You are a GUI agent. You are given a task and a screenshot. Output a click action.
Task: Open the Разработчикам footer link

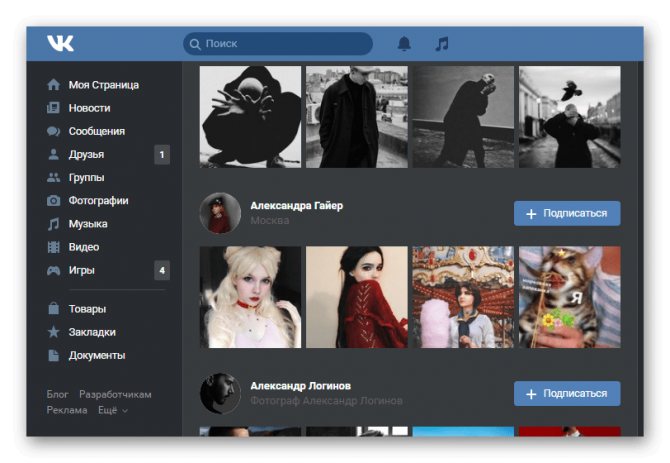(x=115, y=394)
